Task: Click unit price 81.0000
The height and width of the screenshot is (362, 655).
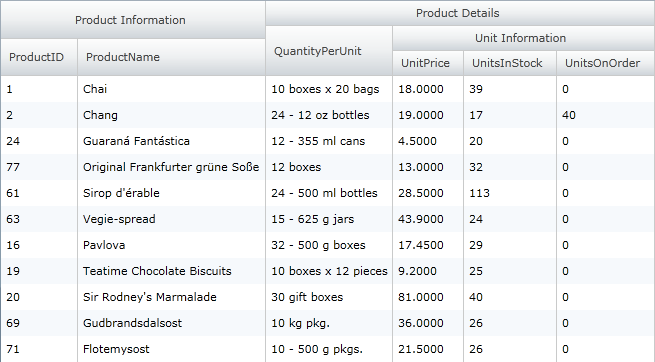Action: pos(428,297)
